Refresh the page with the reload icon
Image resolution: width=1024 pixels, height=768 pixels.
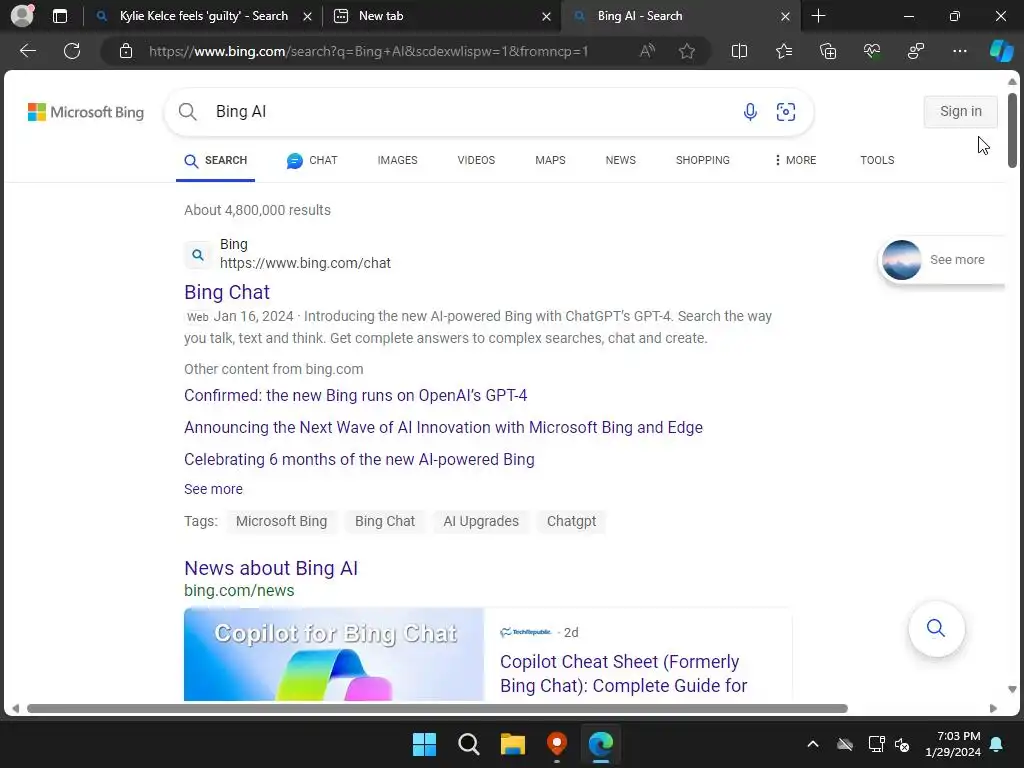tap(72, 51)
